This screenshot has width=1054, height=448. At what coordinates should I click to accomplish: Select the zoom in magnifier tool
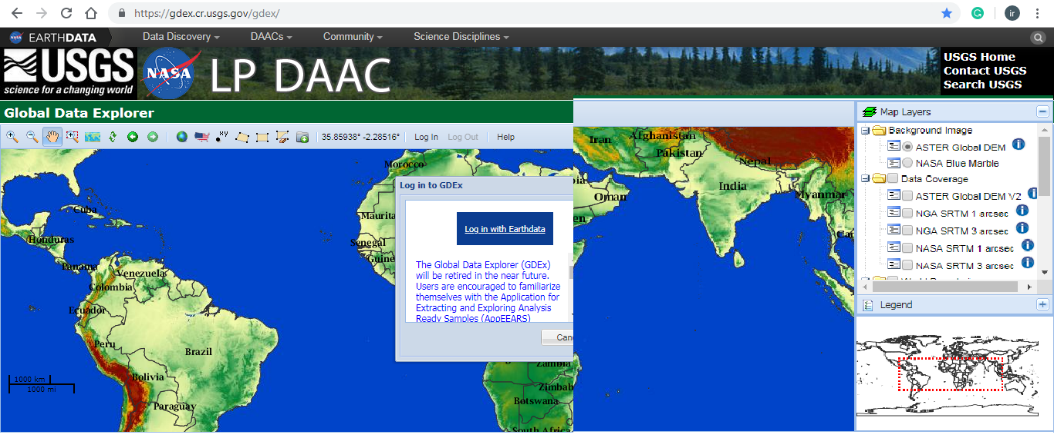click(x=12, y=137)
